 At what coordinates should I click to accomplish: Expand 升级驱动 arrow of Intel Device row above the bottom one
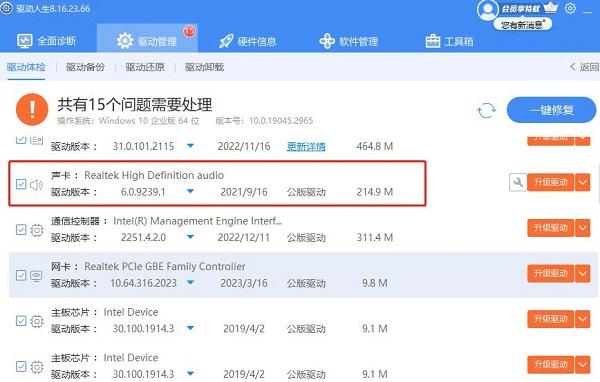(582, 319)
